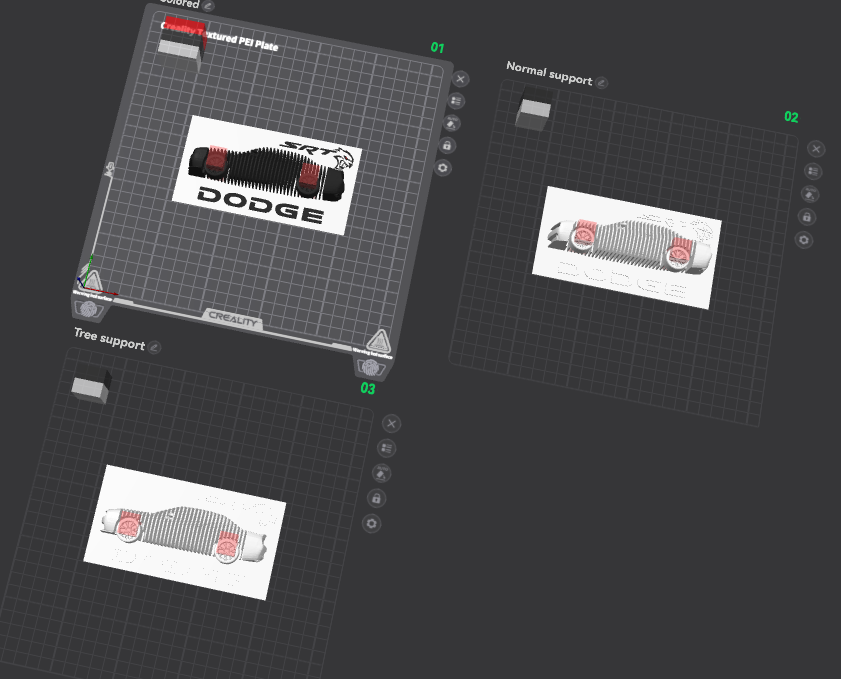The height and width of the screenshot is (679, 841).
Task: Open plate 02 settings gear
Action: coord(803,240)
